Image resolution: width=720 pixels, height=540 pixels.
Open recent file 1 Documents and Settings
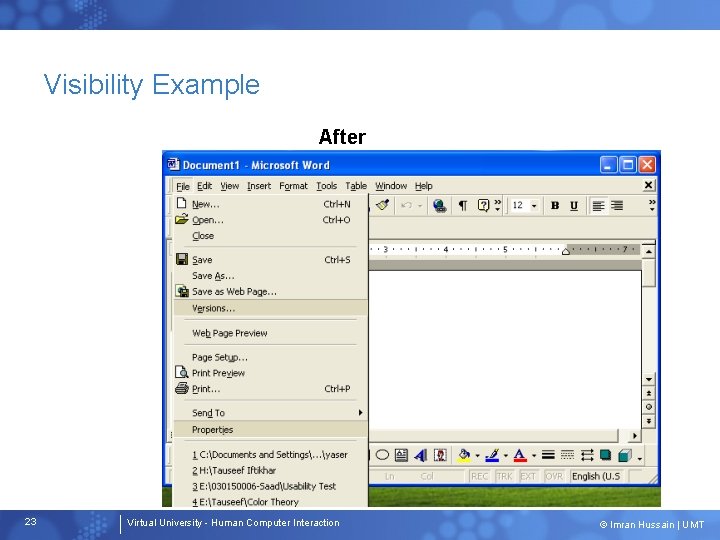[x=270, y=455]
